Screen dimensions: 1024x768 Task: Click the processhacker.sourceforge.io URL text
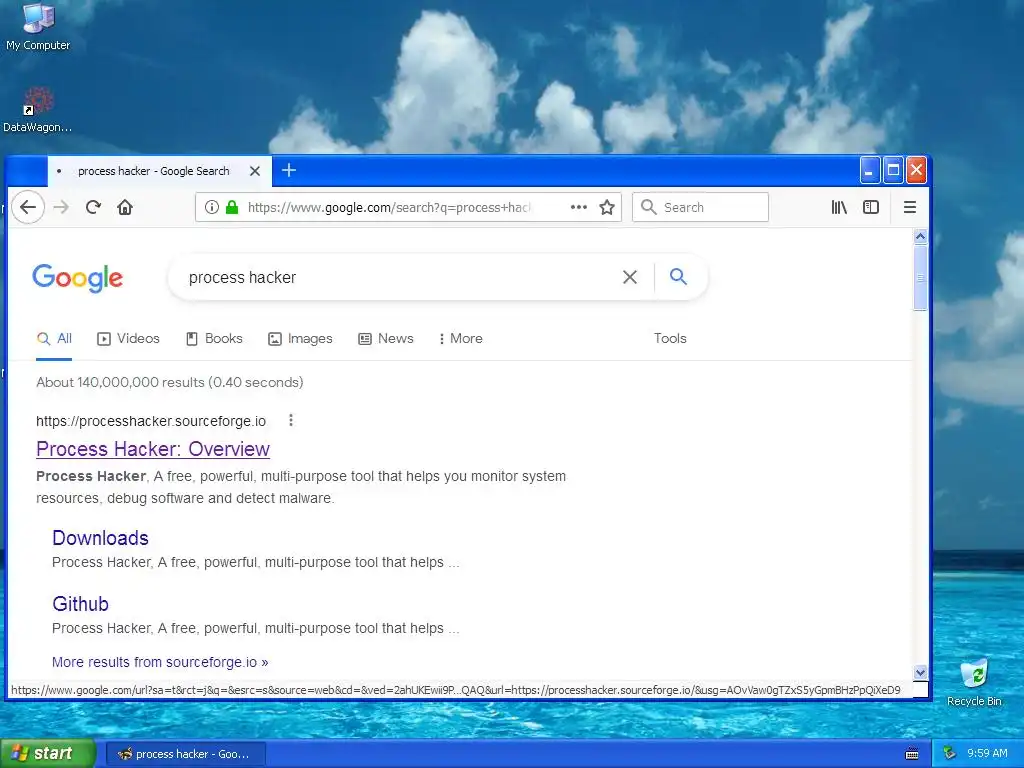151,421
